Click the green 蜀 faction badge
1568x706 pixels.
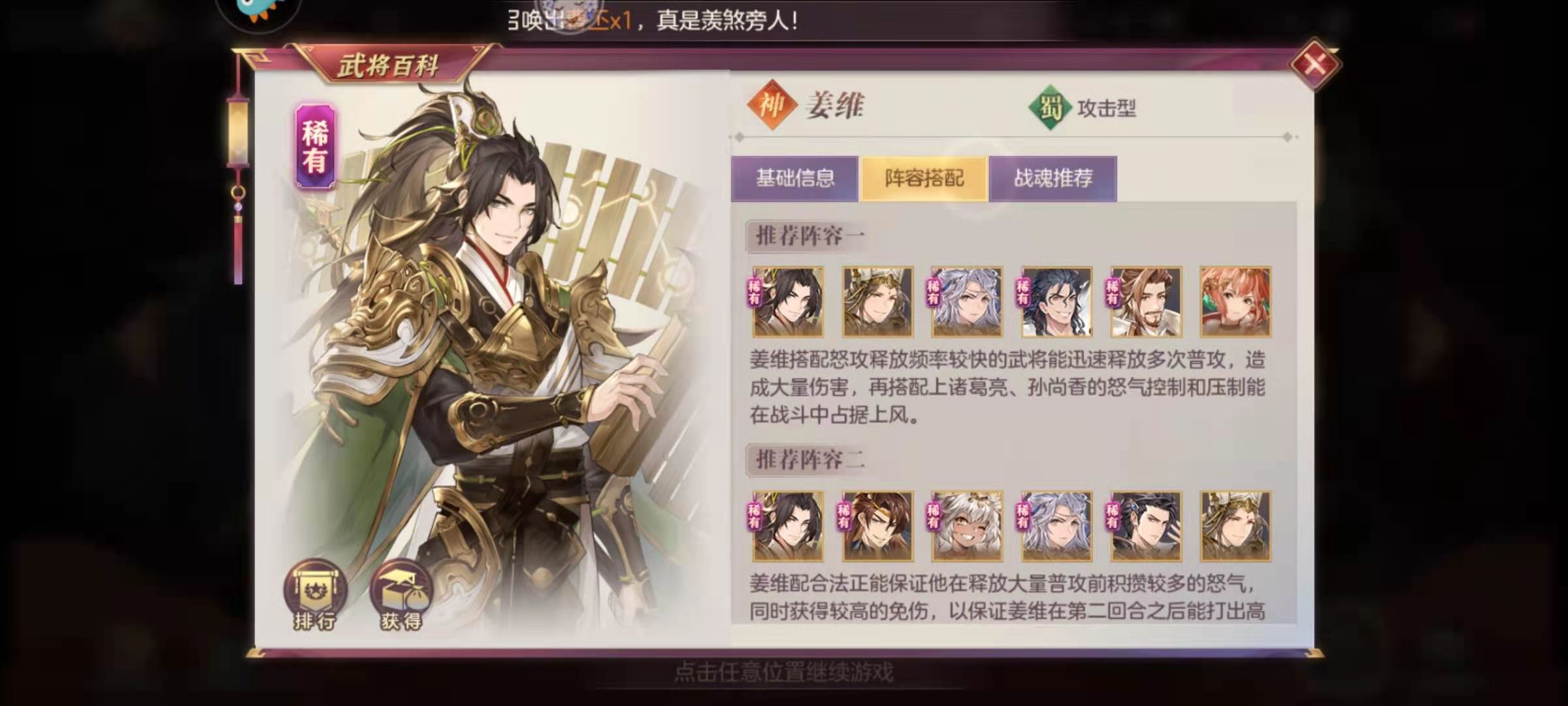[x=1051, y=107]
